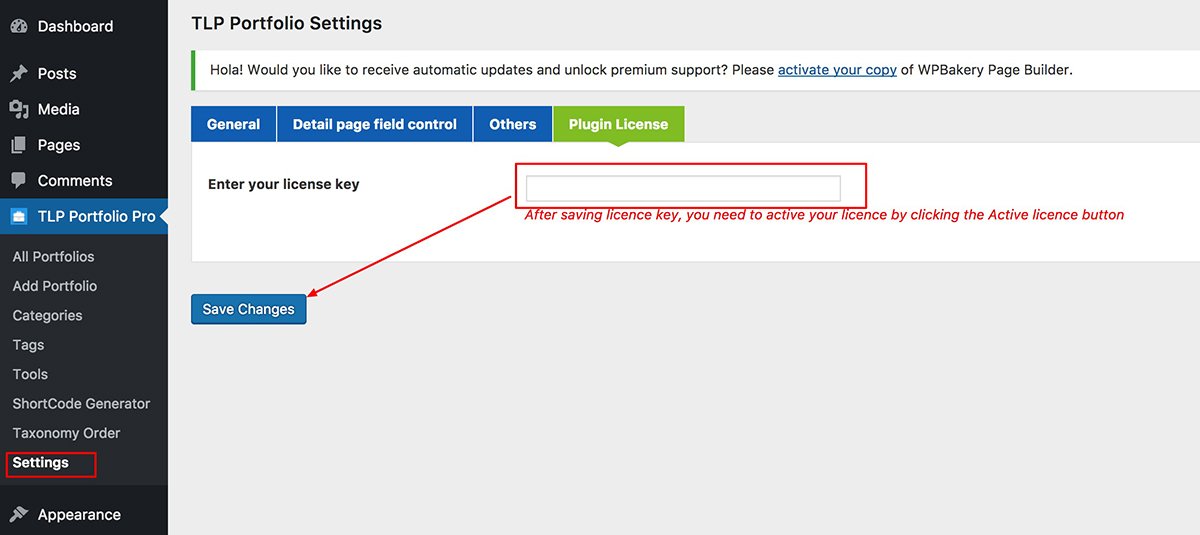Click the Media icon in sidebar
This screenshot has height=535, width=1200.
click(18, 109)
